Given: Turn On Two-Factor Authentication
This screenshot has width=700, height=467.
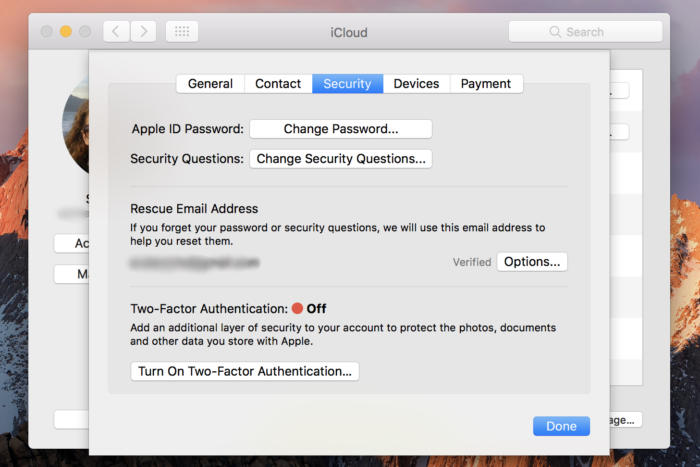Looking at the screenshot, I should tap(245, 371).
